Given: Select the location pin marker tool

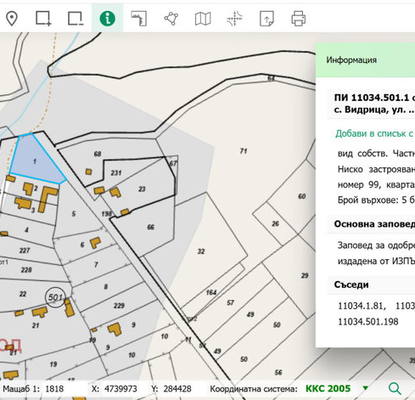Looking at the screenshot, I should click(x=12, y=18).
